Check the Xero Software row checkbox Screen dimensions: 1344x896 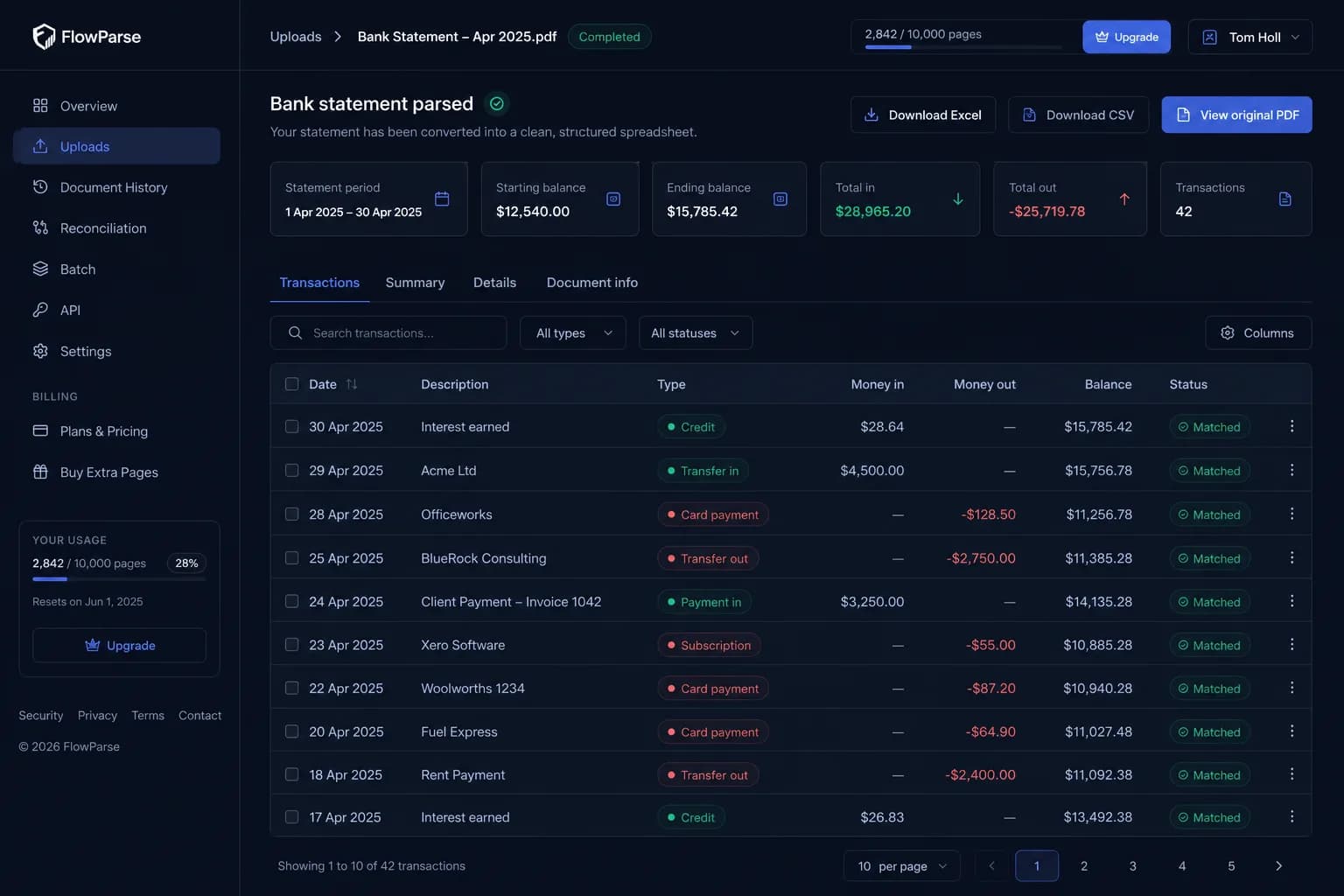[291, 644]
